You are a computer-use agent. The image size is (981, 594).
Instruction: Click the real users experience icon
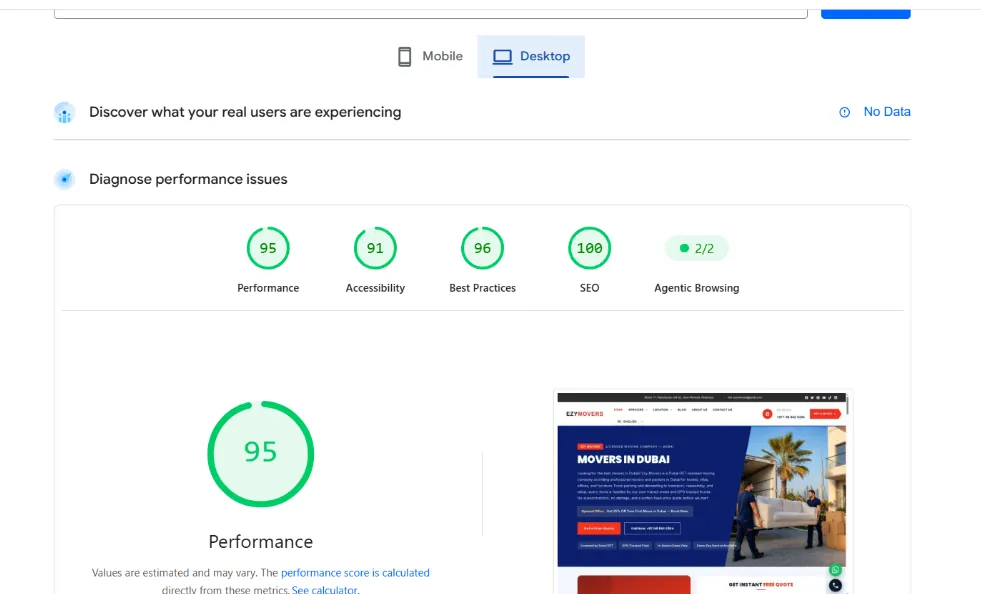[x=64, y=113]
